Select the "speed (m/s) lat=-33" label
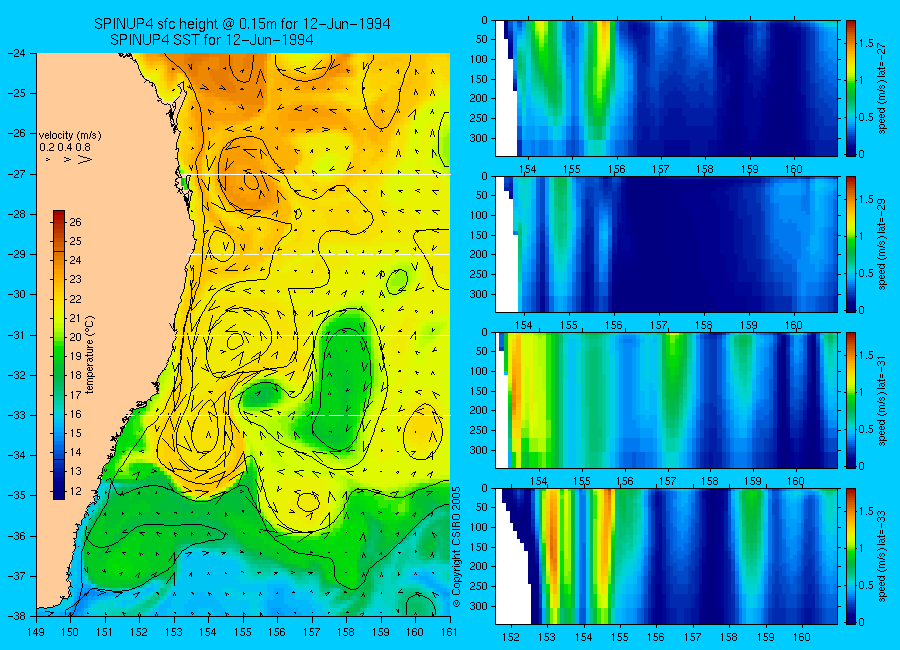 [x=882, y=556]
